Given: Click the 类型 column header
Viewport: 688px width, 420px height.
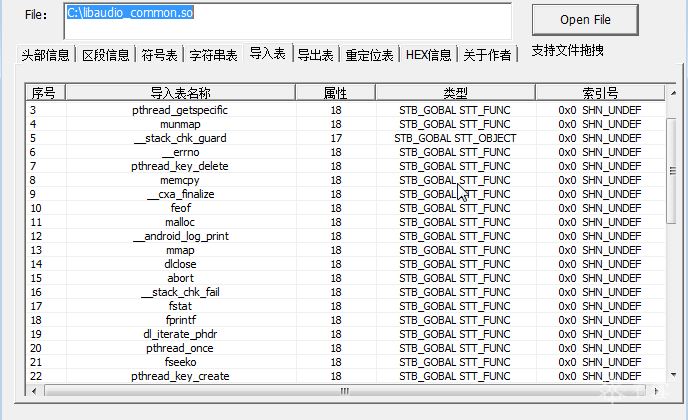Looking at the screenshot, I should click(455, 93).
